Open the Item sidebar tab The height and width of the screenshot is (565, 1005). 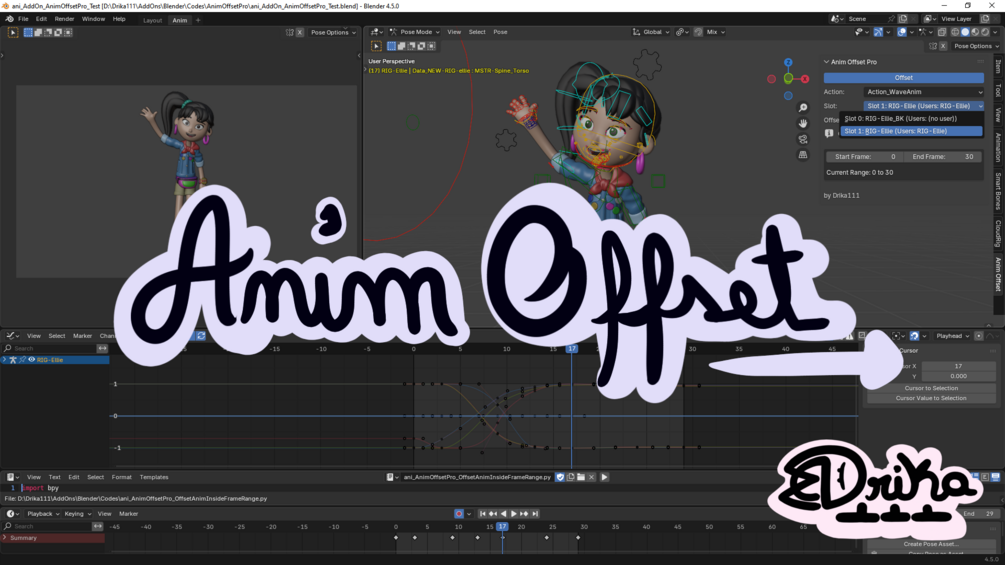pyautogui.click(x=998, y=66)
